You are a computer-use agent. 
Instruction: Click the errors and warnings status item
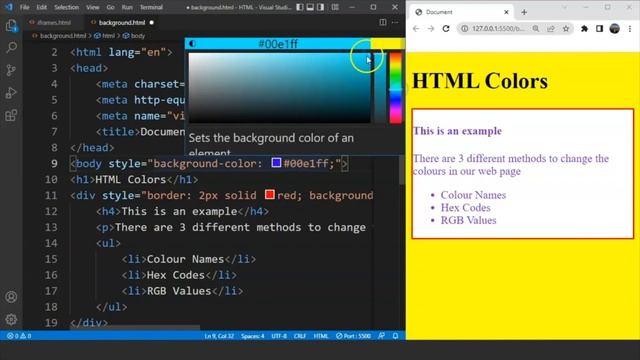(19, 336)
